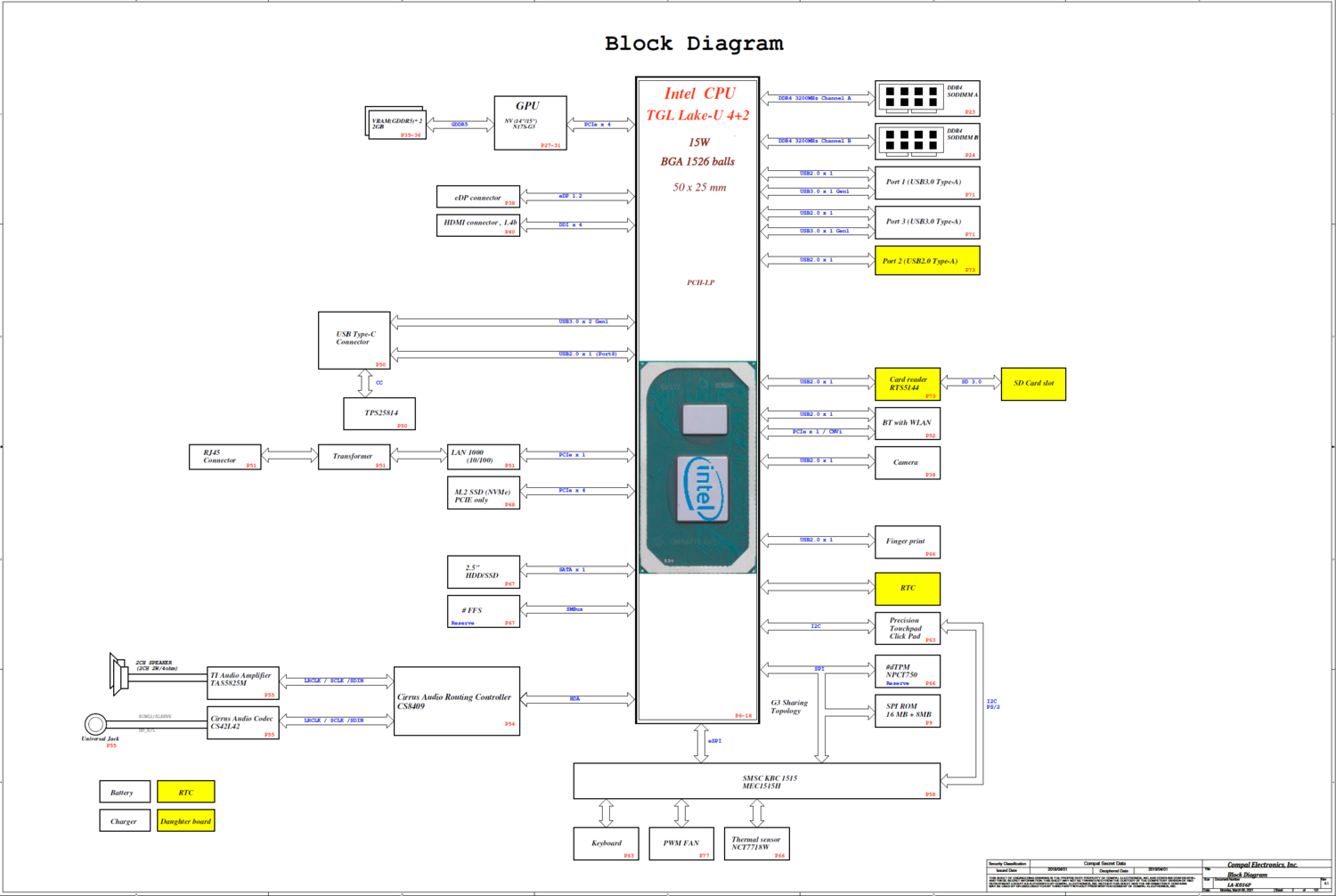Select the Finger print block
The image size is (1336, 896).
coord(908,542)
